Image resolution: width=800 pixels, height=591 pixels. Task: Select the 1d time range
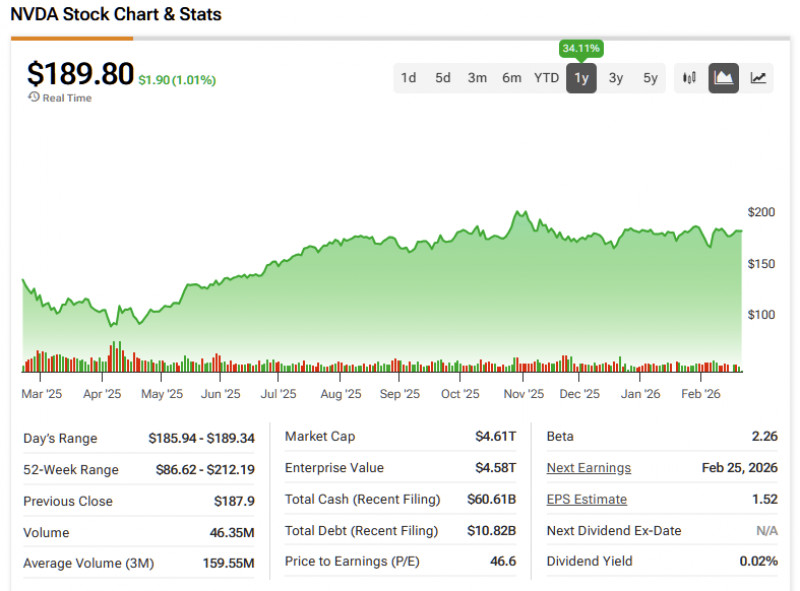click(x=408, y=78)
